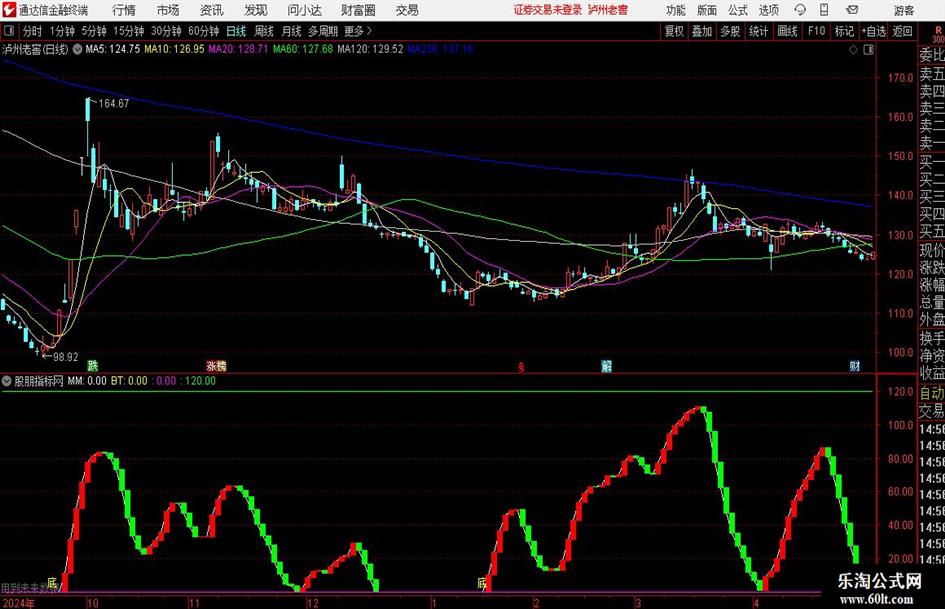Click the 证券交易未登录 login link
945x609 pixels.
[x=548, y=10]
